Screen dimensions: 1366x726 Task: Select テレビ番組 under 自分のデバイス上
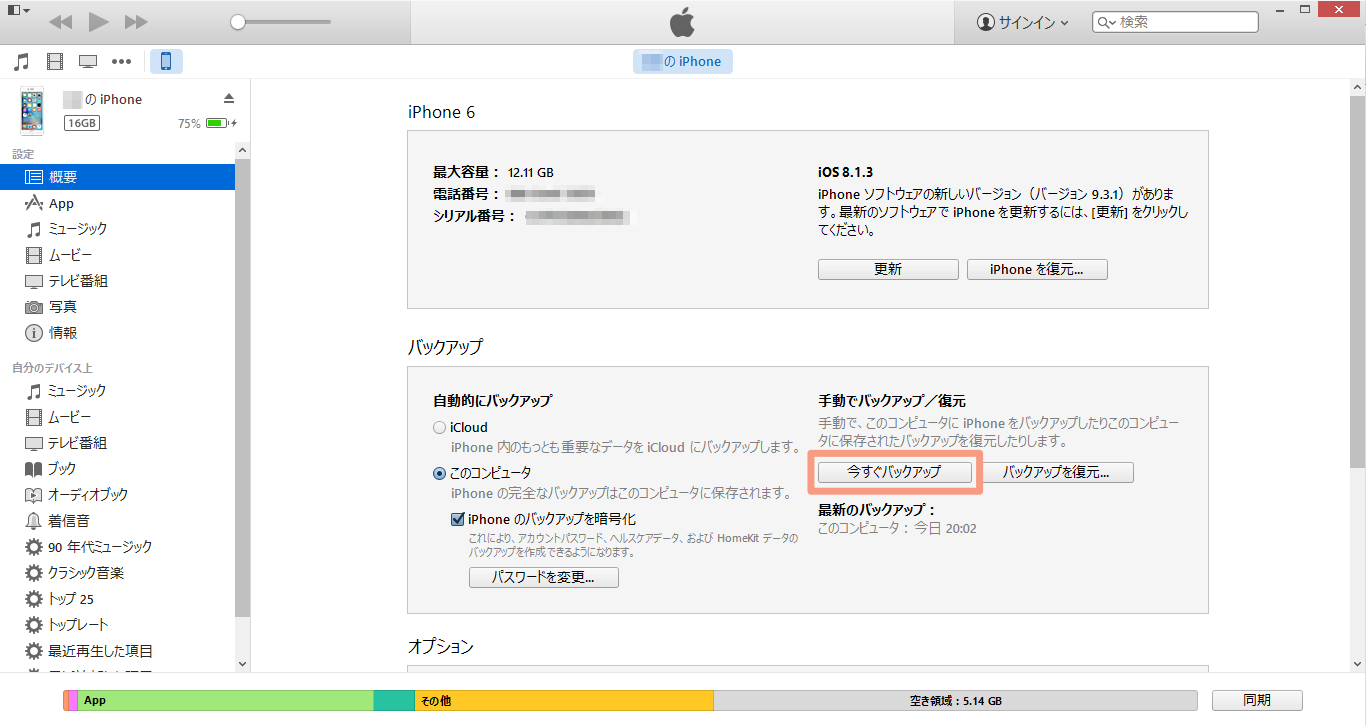coord(117,443)
